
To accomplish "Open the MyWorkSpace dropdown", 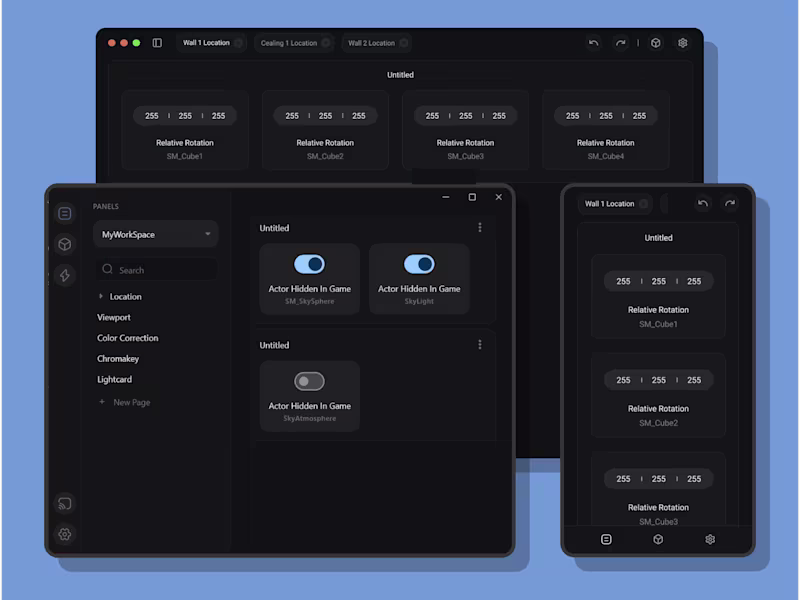I will tap(156, 234).
